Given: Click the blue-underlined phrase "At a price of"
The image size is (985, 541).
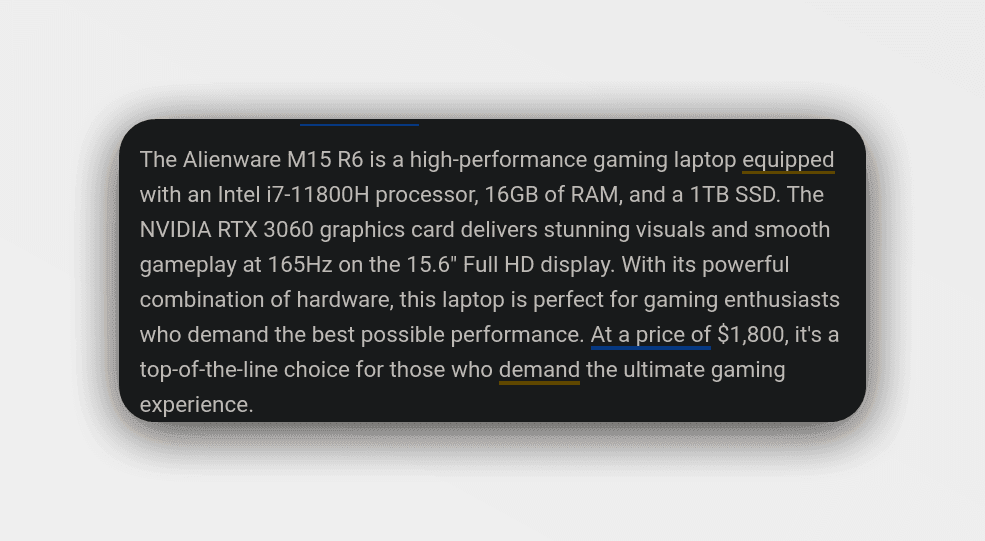Looking at the screenshot, I should 651,335.
